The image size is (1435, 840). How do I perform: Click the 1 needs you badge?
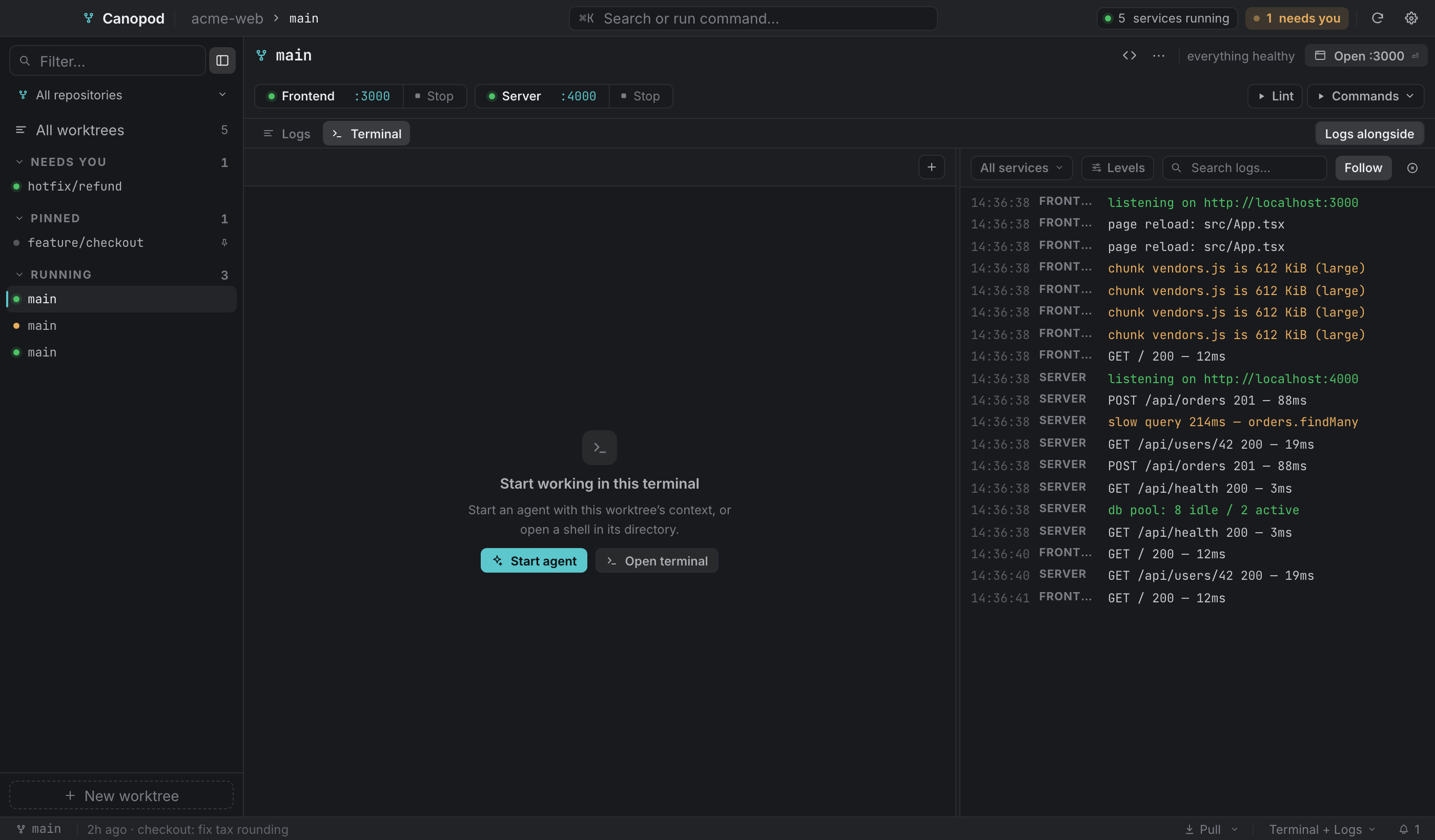coord(1297,18)
